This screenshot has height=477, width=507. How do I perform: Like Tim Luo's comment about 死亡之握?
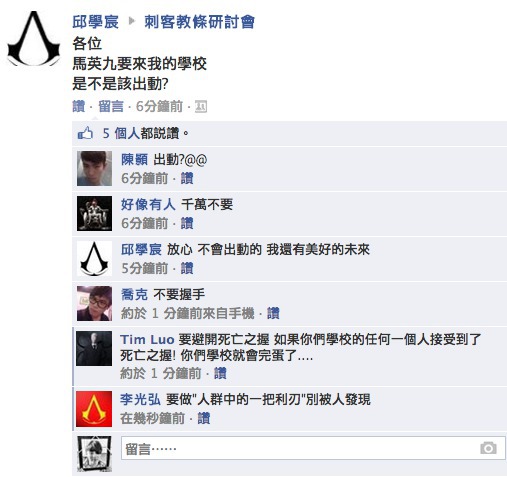tap(220, 373)
